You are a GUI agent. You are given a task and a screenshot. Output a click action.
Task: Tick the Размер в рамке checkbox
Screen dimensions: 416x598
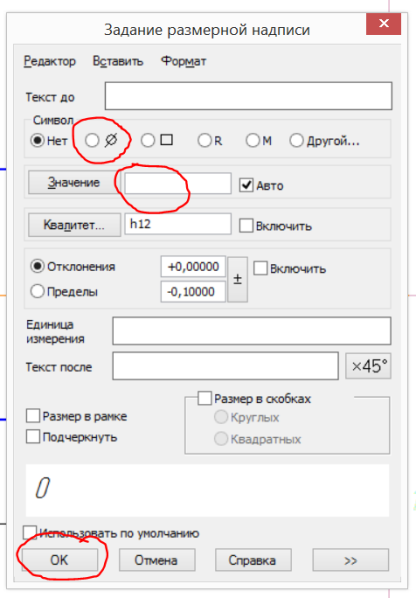point(33,416)
